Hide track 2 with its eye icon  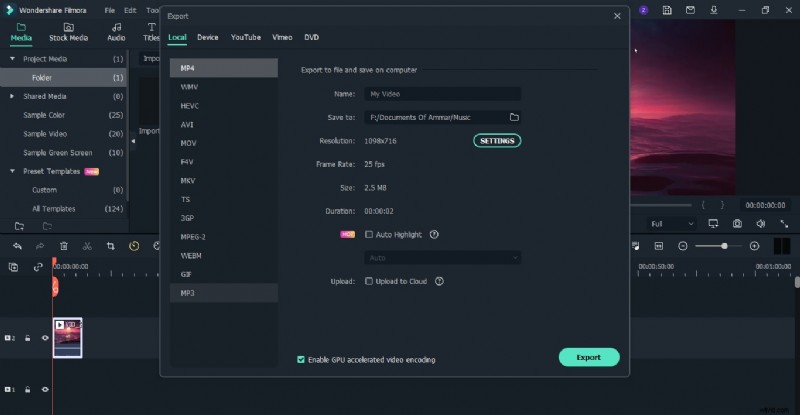click(x=45, y=338)
